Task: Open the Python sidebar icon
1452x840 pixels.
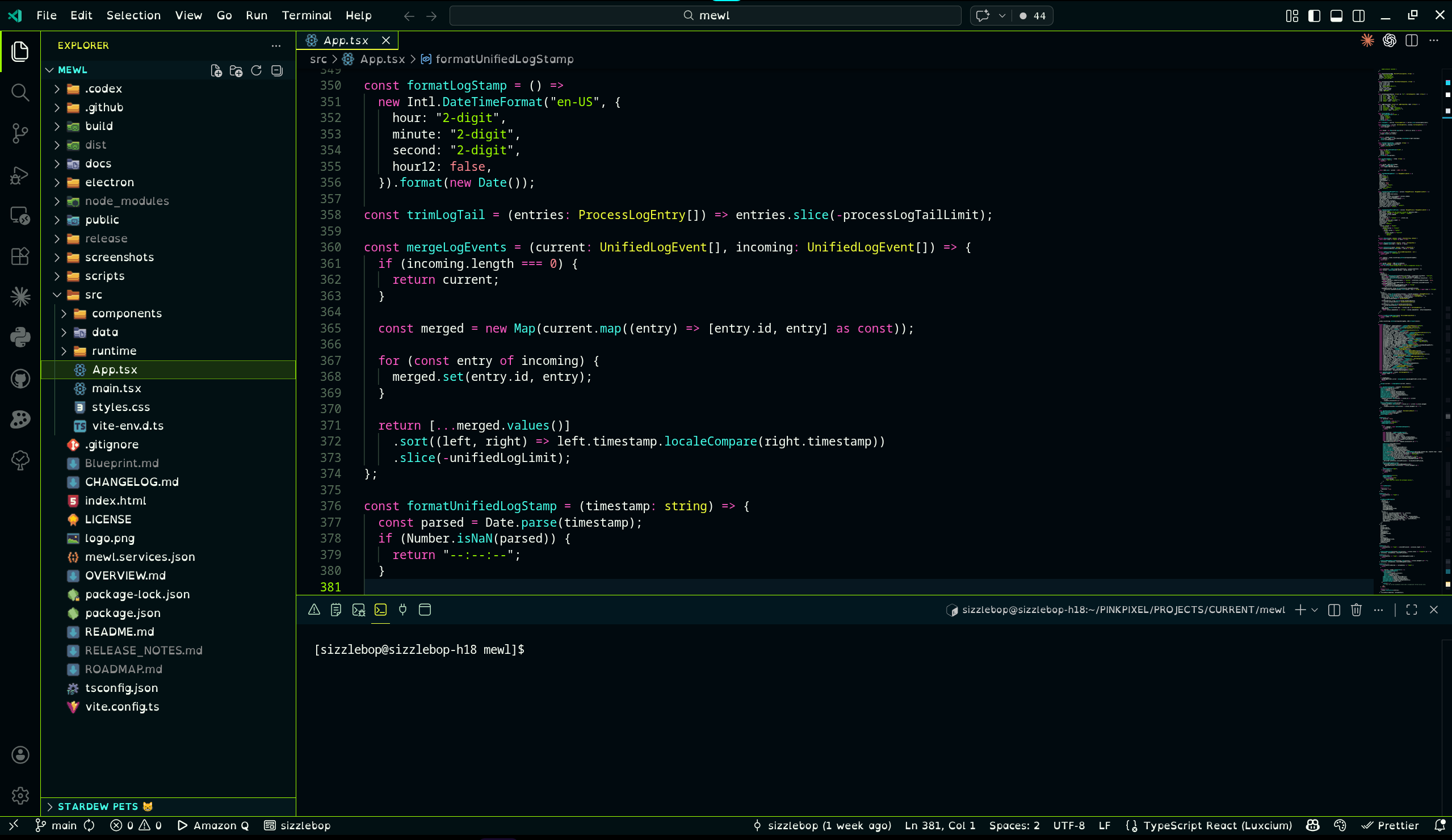Action: (x=20, y=337)
